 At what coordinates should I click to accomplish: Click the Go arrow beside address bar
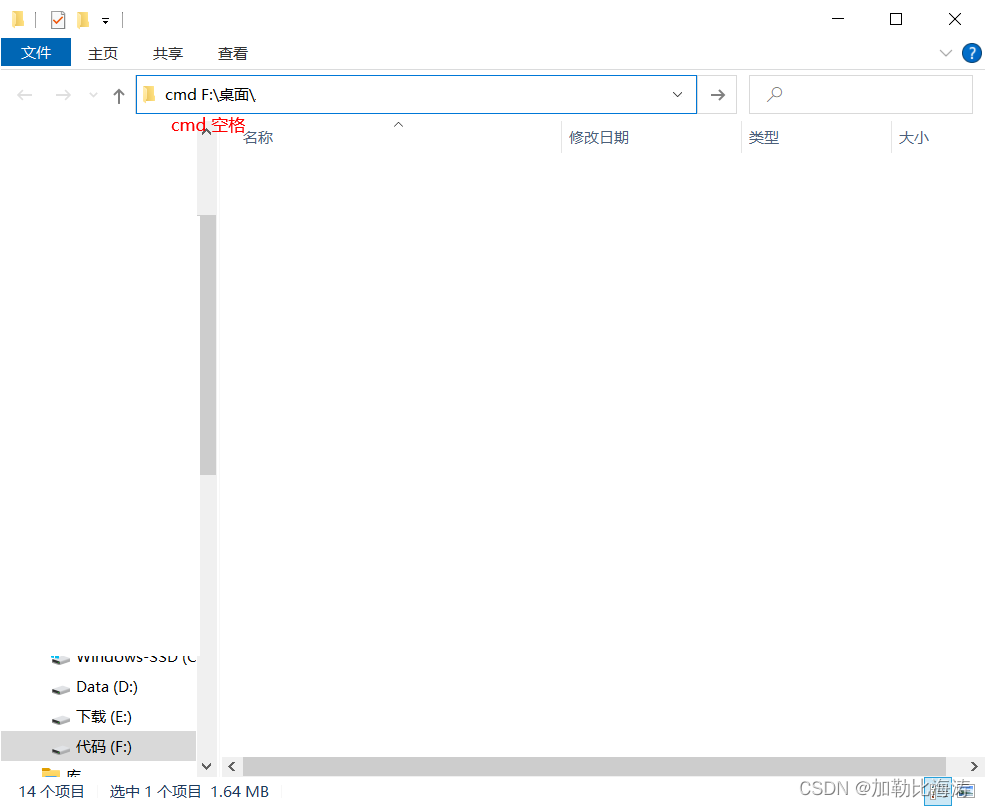click(717, 95)
